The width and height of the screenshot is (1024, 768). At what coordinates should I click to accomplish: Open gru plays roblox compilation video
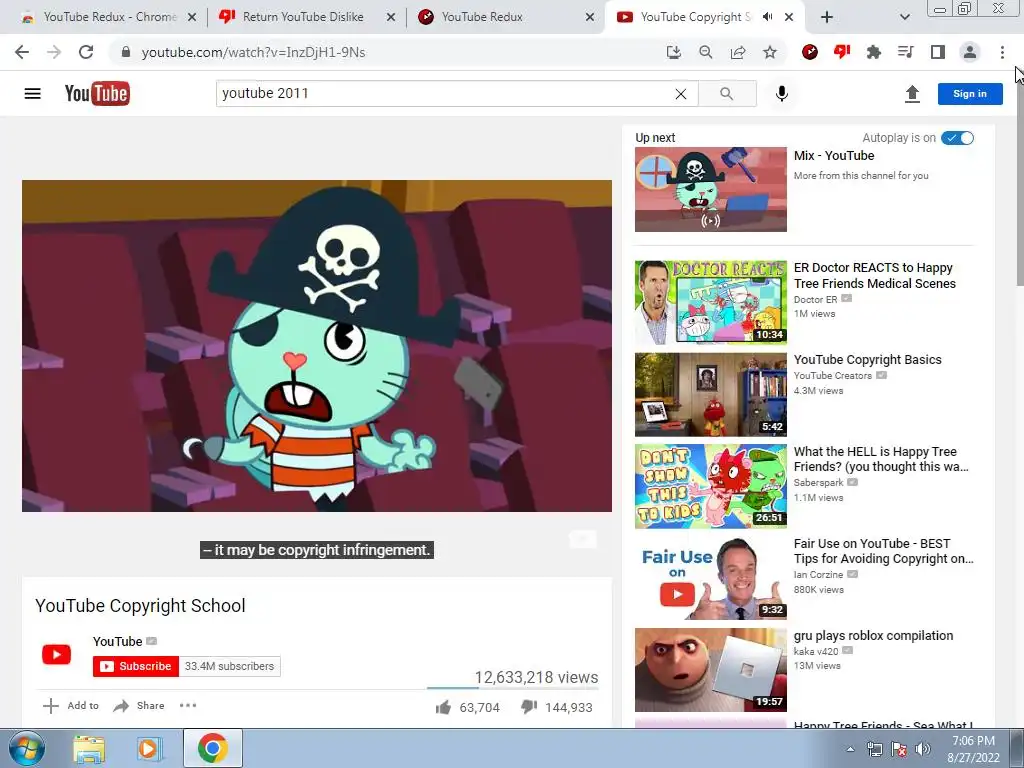point(873,635)
